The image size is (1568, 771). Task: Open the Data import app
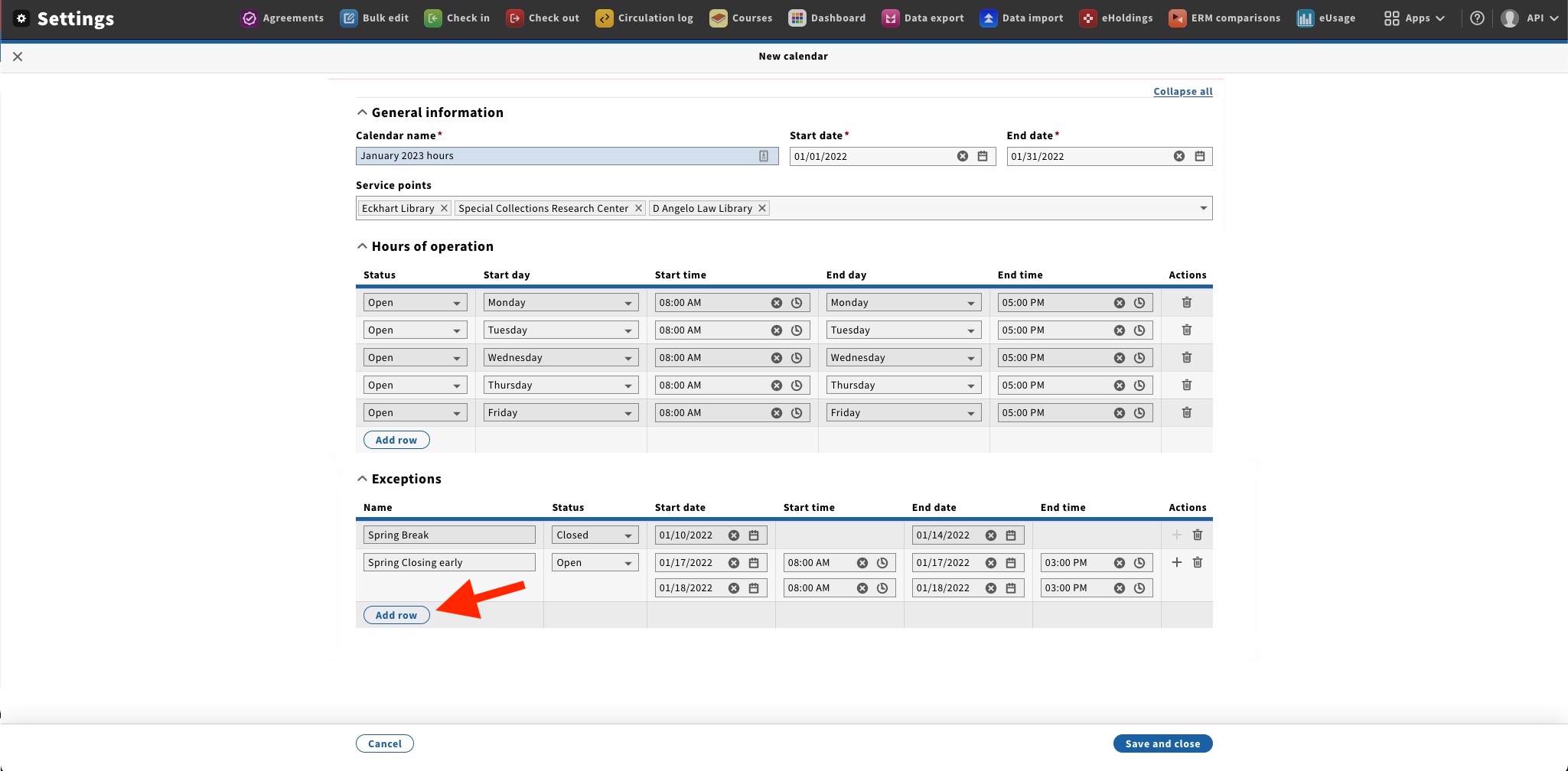point(1022,18)
